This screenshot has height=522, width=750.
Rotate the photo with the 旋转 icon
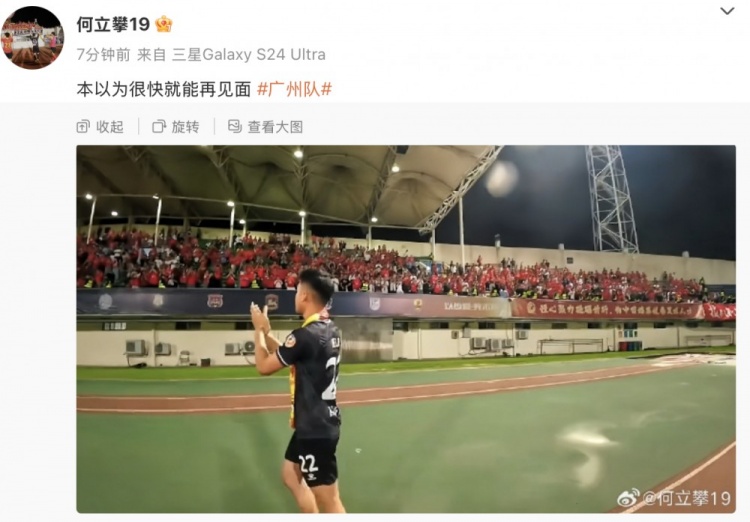tap(159, 126)
